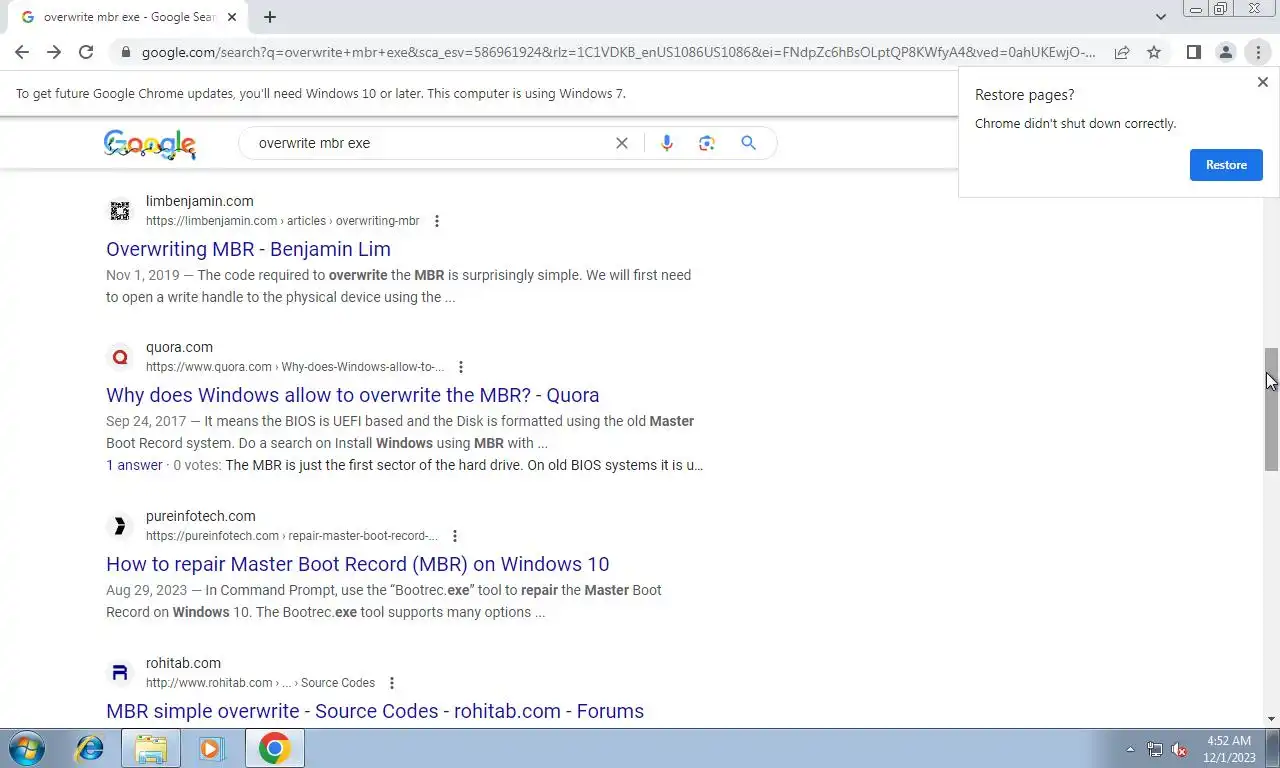Click the '1 answer' Quora link
This screenshot has height=768, width=1280.
coord(134,465)
